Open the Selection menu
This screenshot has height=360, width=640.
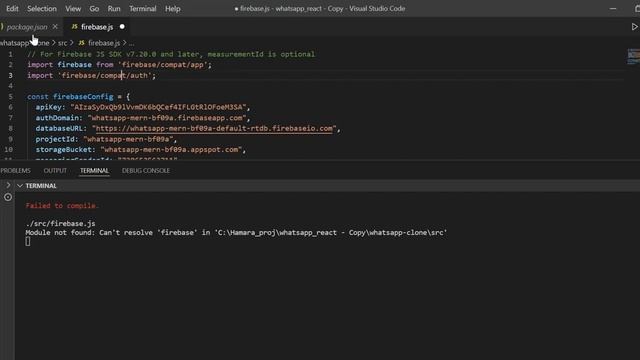(42, 9)
